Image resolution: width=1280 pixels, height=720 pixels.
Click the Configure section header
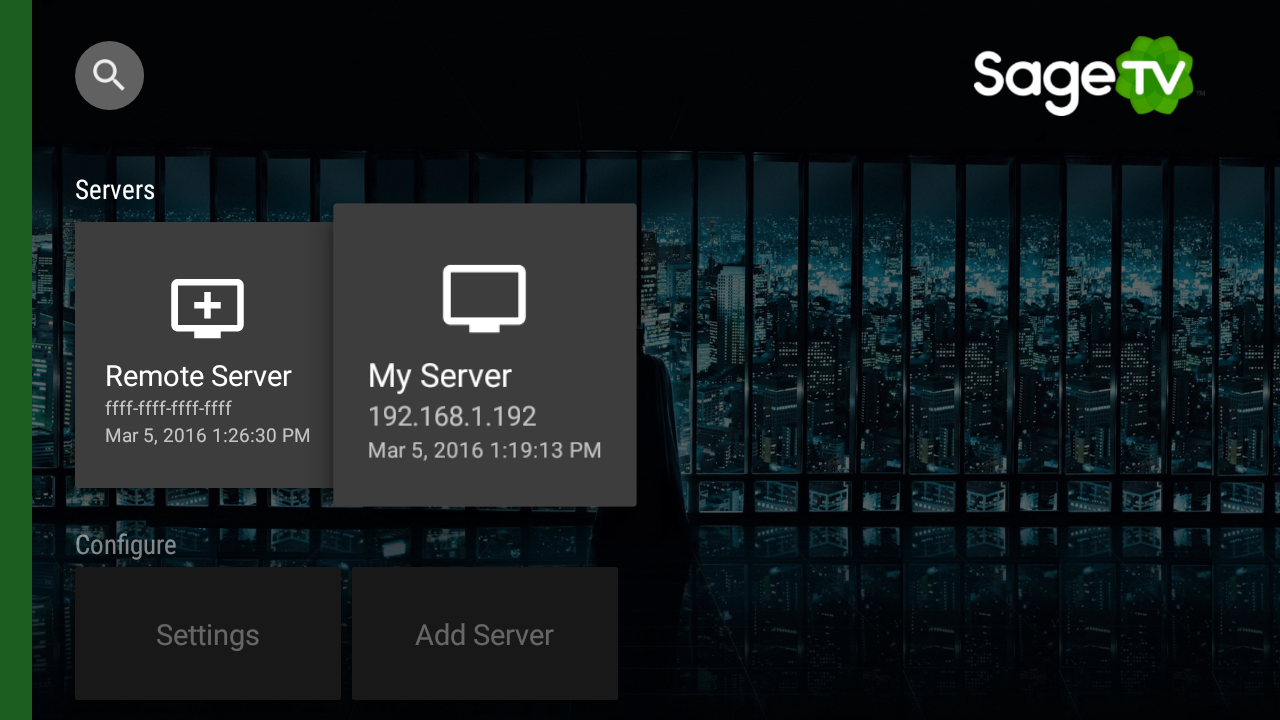pyautogui.click(x=125, y=544)
